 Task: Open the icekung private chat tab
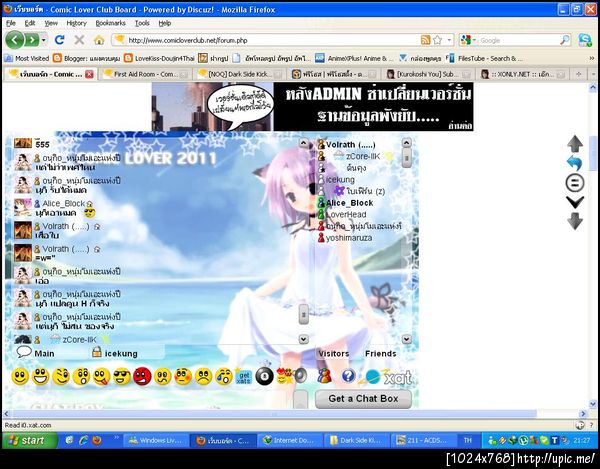tap(115, 353)
